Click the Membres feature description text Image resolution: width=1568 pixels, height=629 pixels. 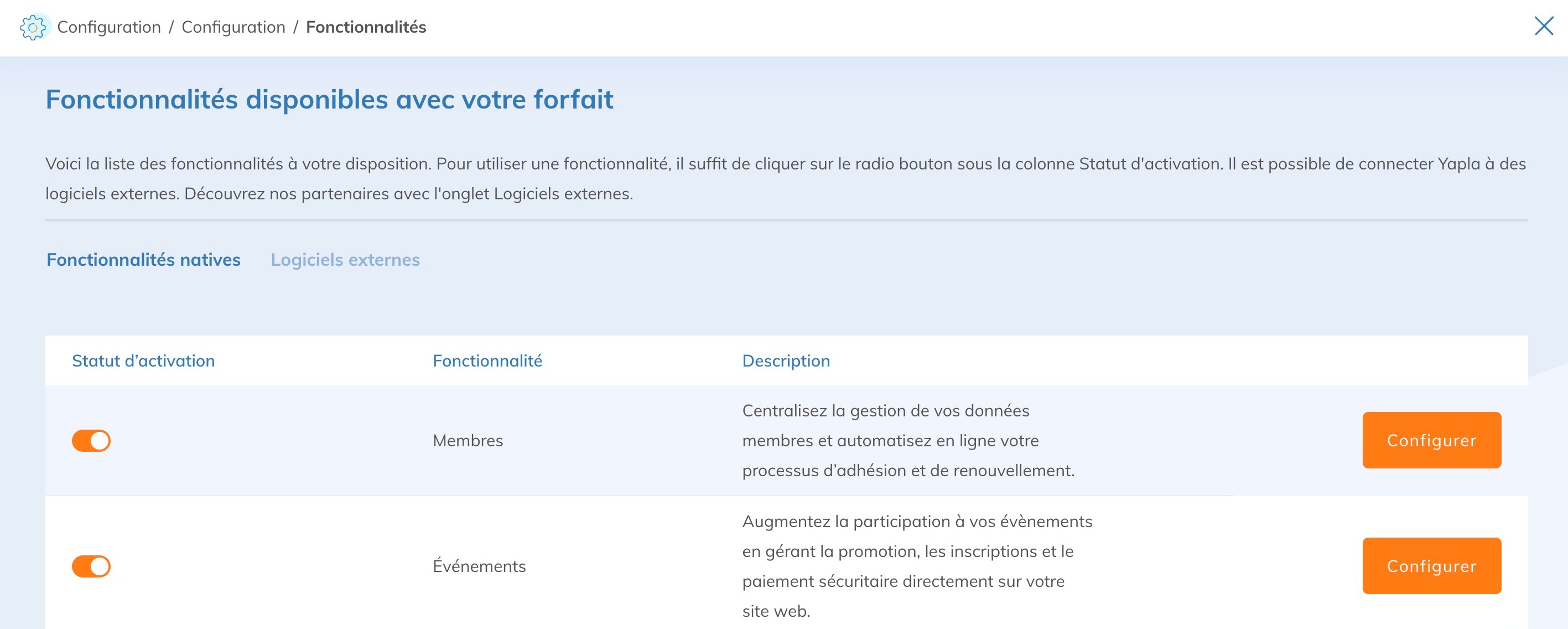coord(907,440)
